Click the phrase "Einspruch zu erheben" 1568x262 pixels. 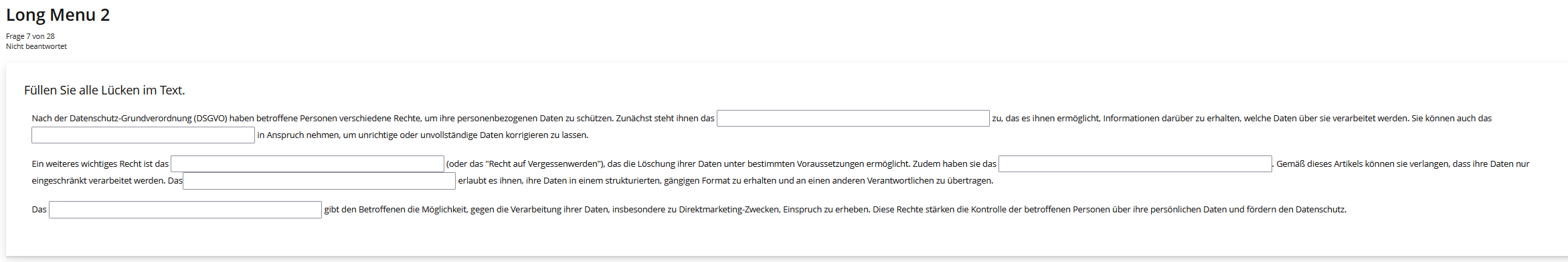825,210
